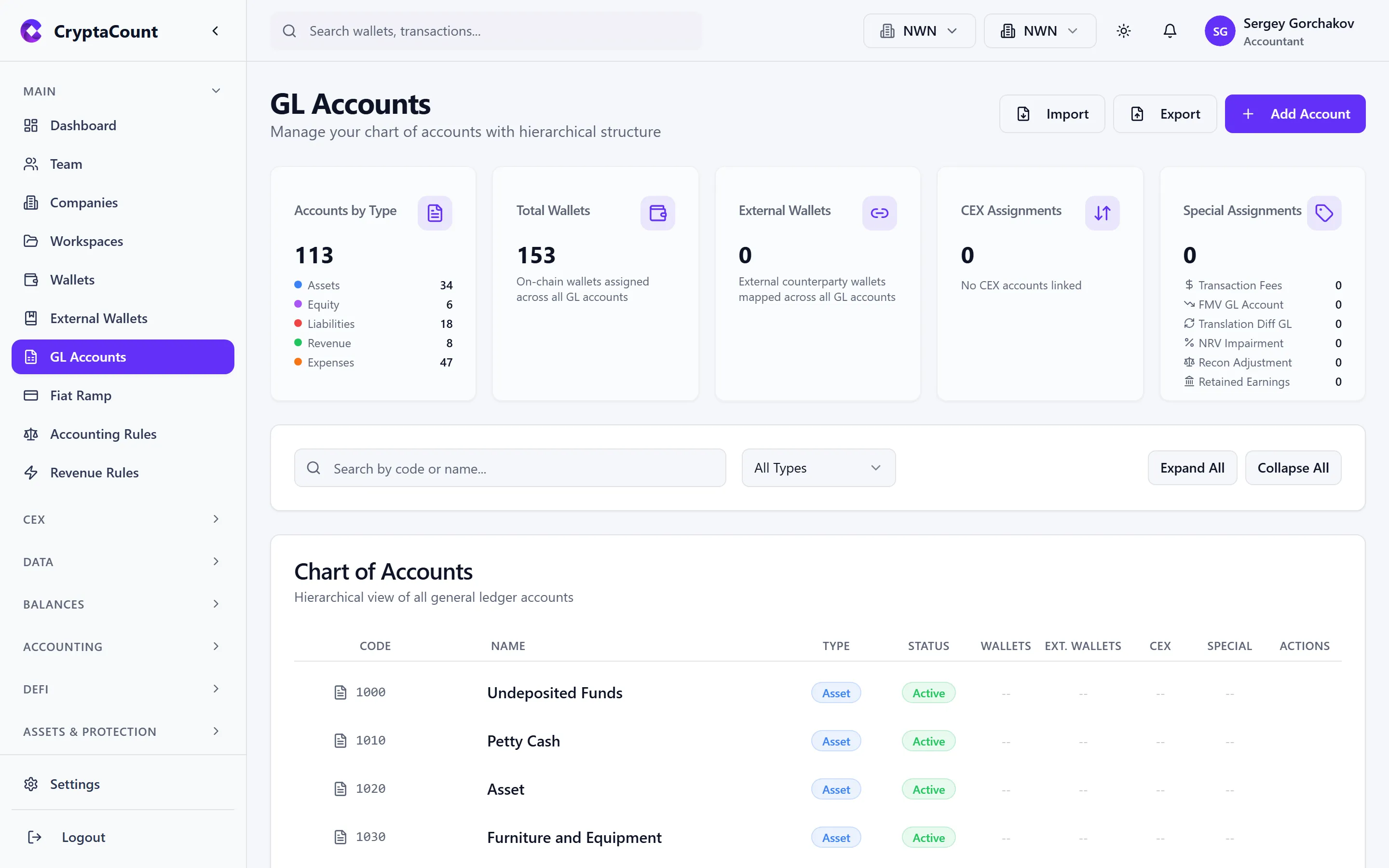Navigate to Accounting Rules

pos(103,434)
